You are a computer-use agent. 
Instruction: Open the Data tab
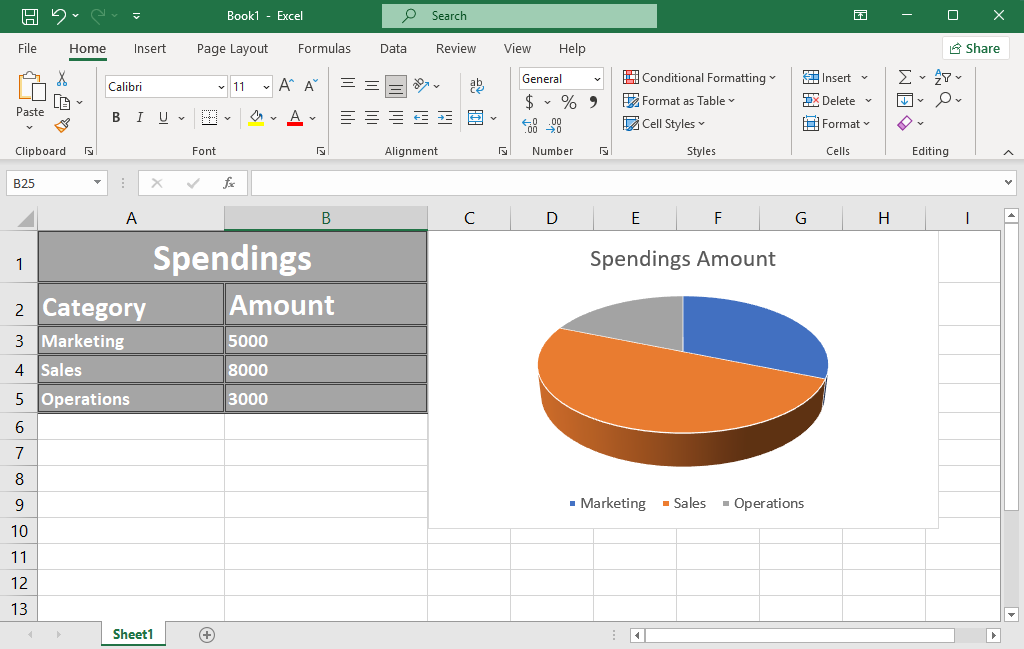tap(393, 48)
